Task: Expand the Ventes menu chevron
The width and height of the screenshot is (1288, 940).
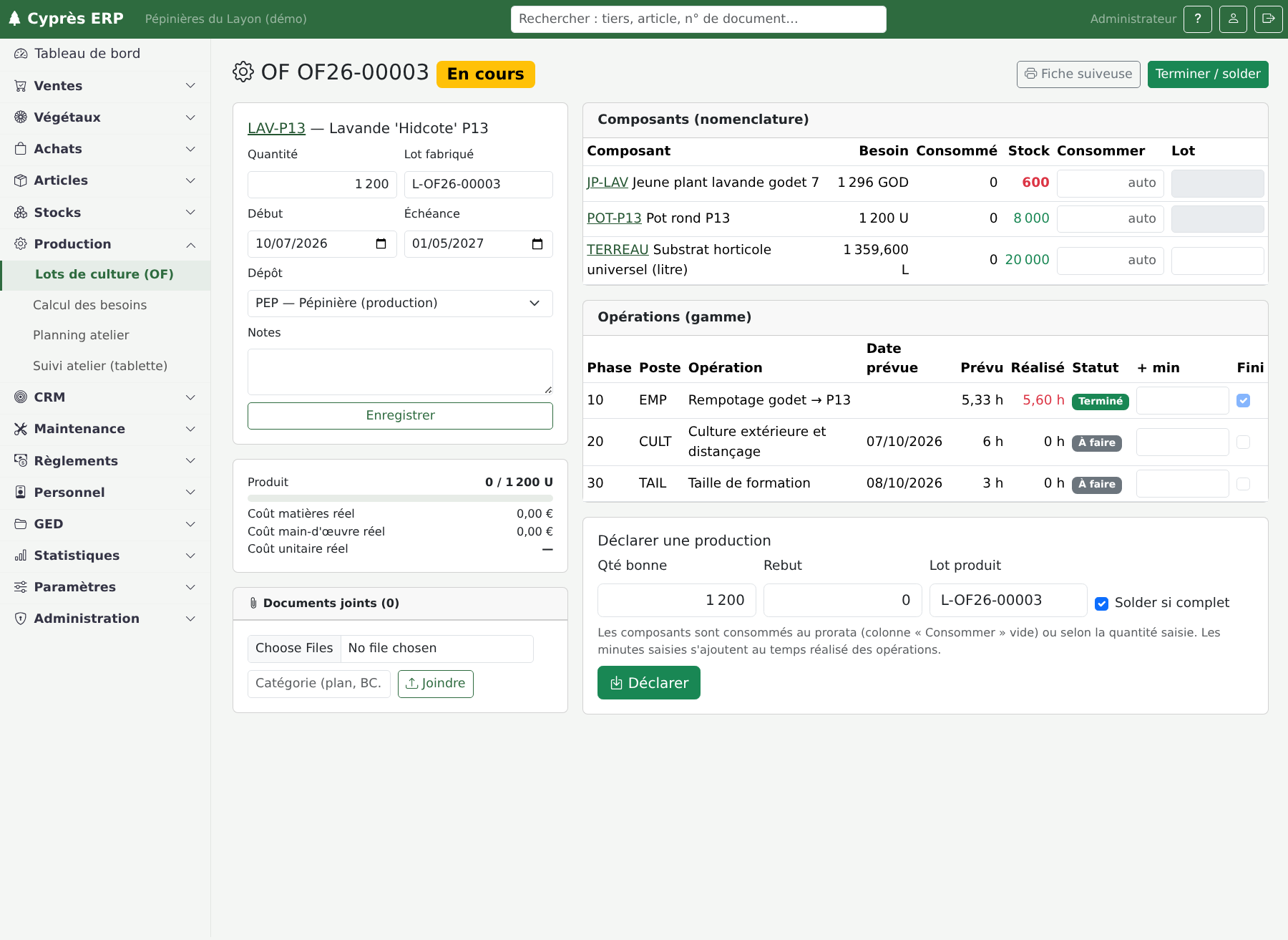Action: [x=190, y=86]
